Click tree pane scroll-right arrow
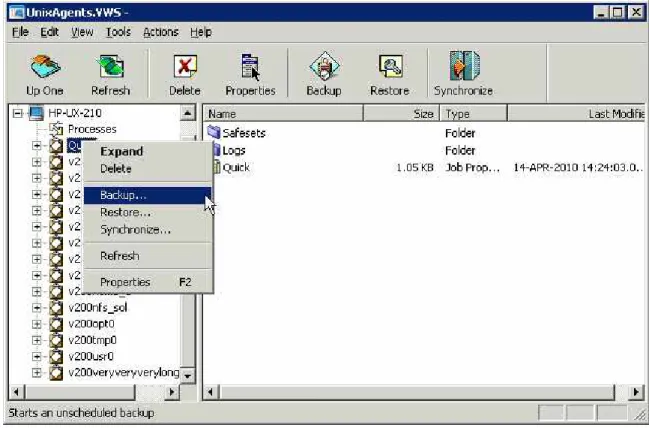Screen dimensions: 649x428 171,392
